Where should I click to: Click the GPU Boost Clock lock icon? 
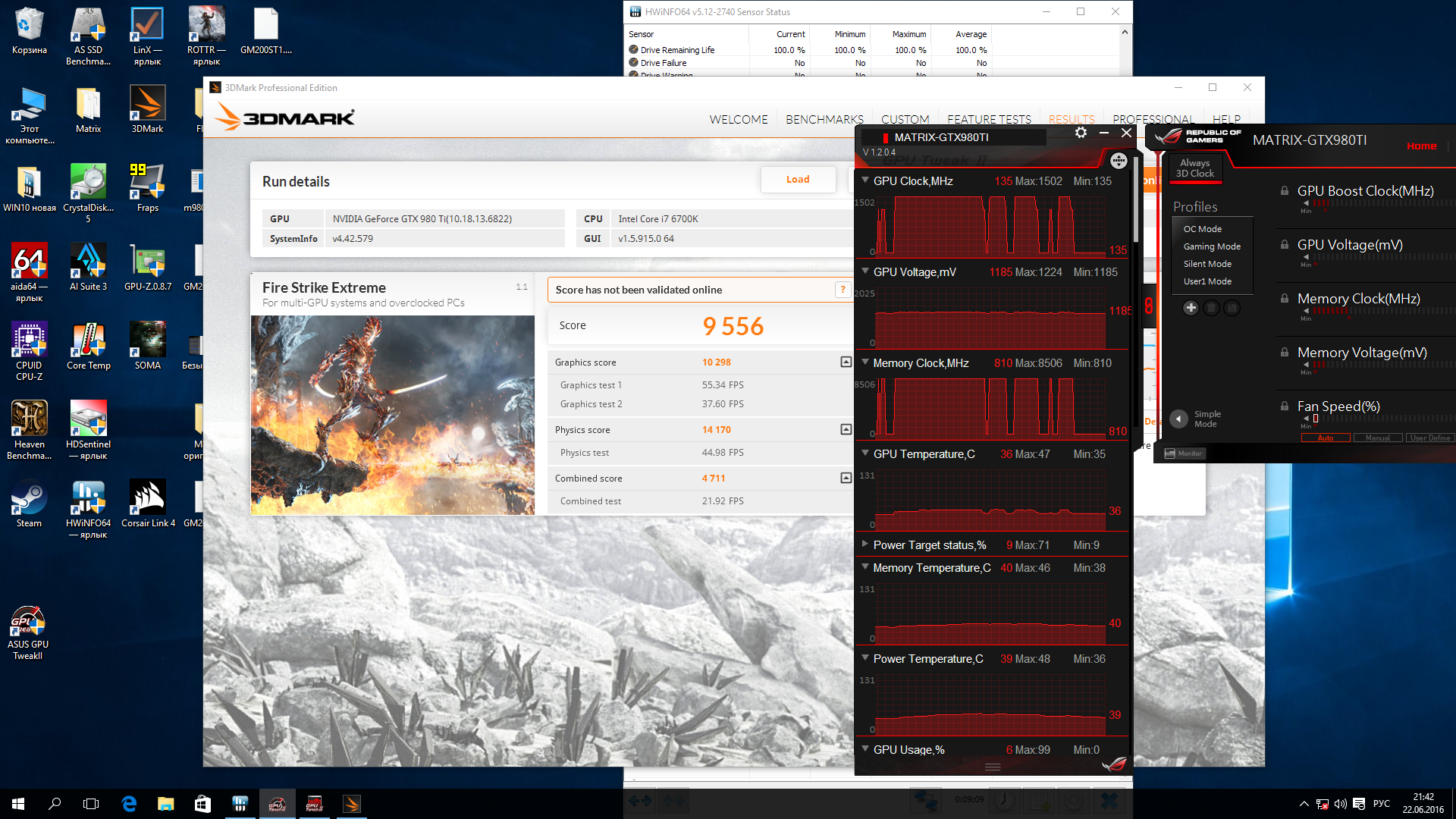pos(1285,191)
